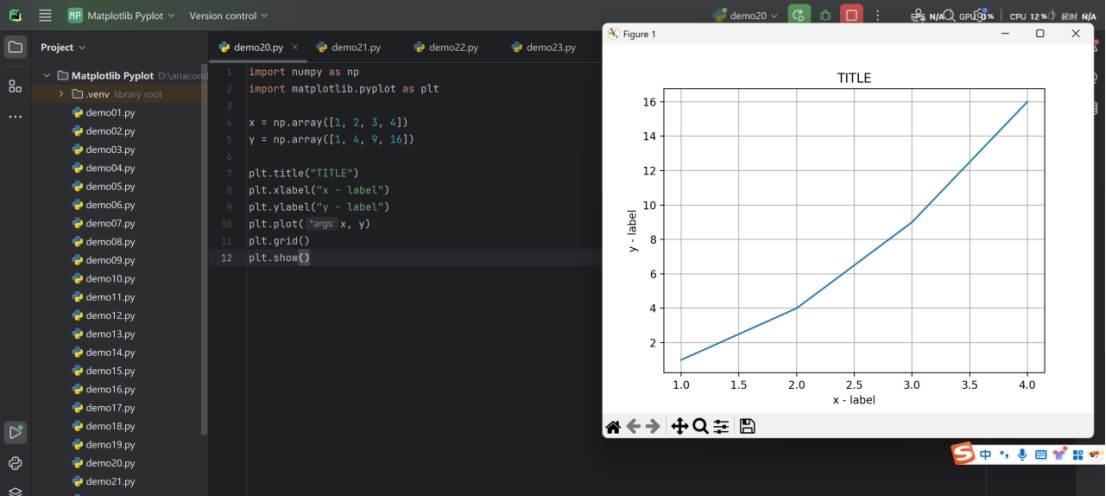Select demo20.py in project tree

pyautogui.click(x=104, y=463)
